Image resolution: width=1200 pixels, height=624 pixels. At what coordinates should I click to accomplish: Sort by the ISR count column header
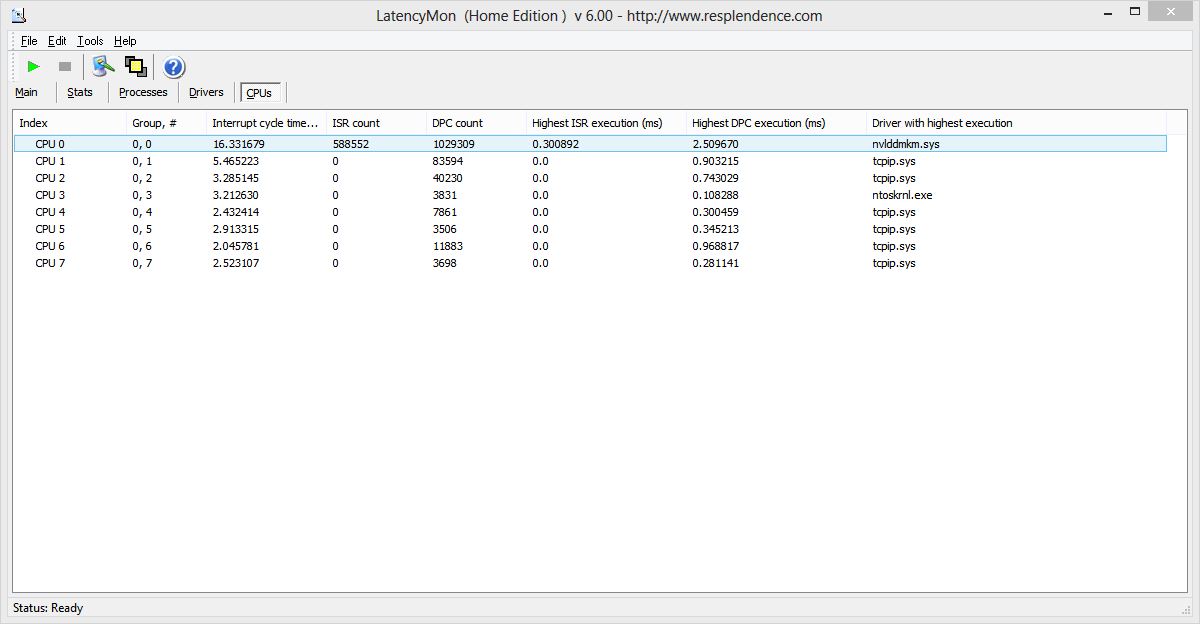click(377, 123)
